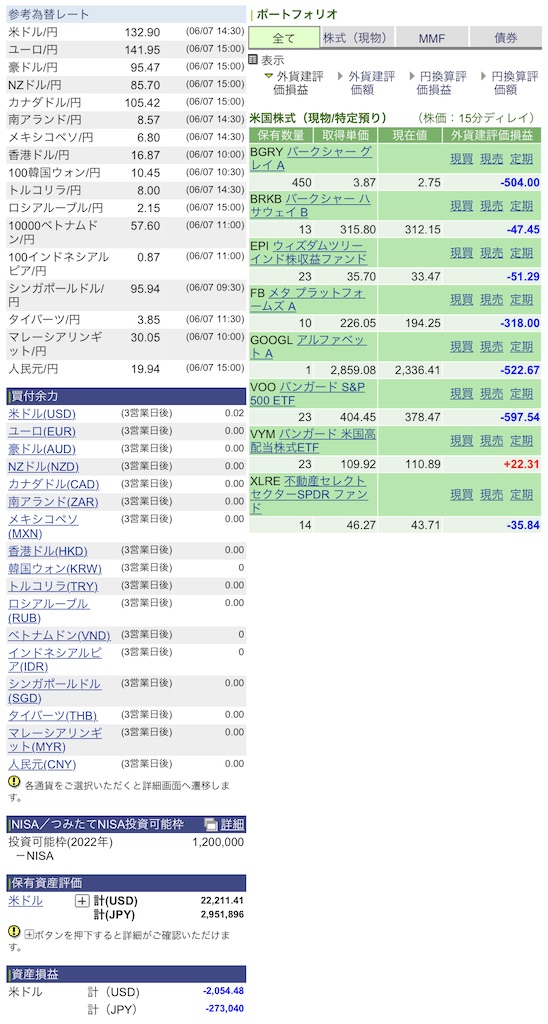Click 現売 for FB row

point(492,300)
